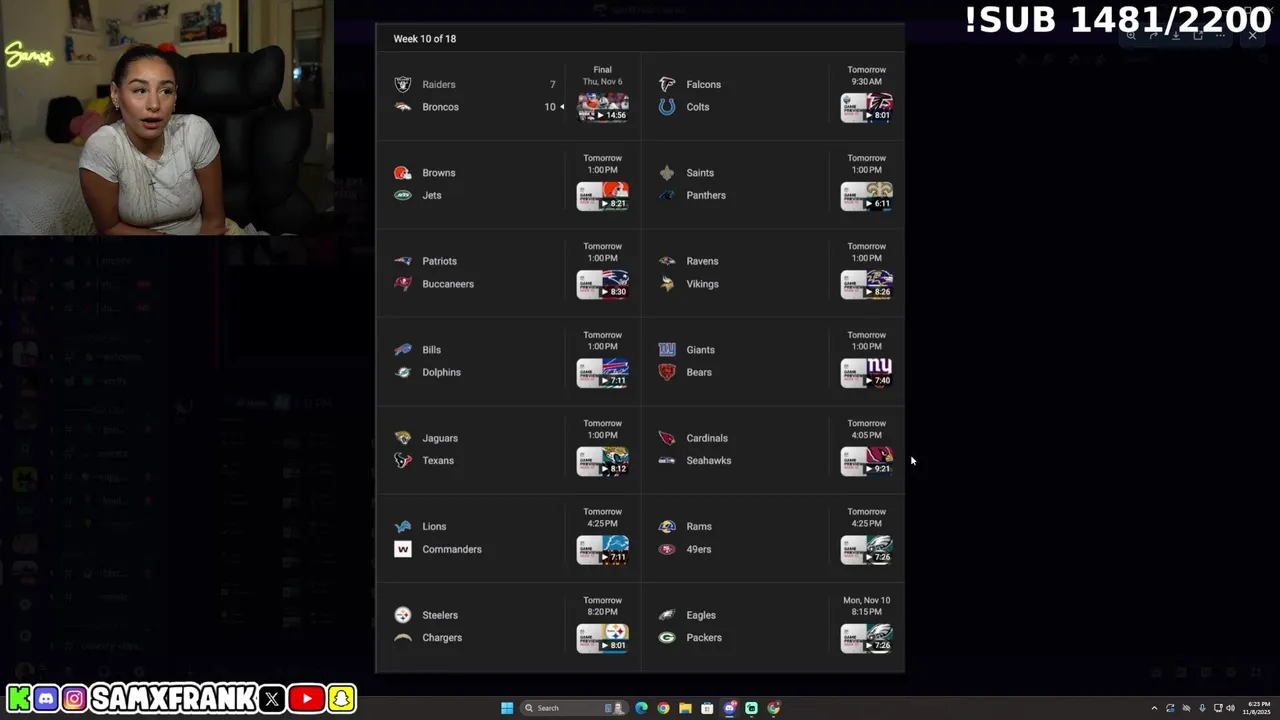
Task: Click the Texans team logo
Action: 403,461
